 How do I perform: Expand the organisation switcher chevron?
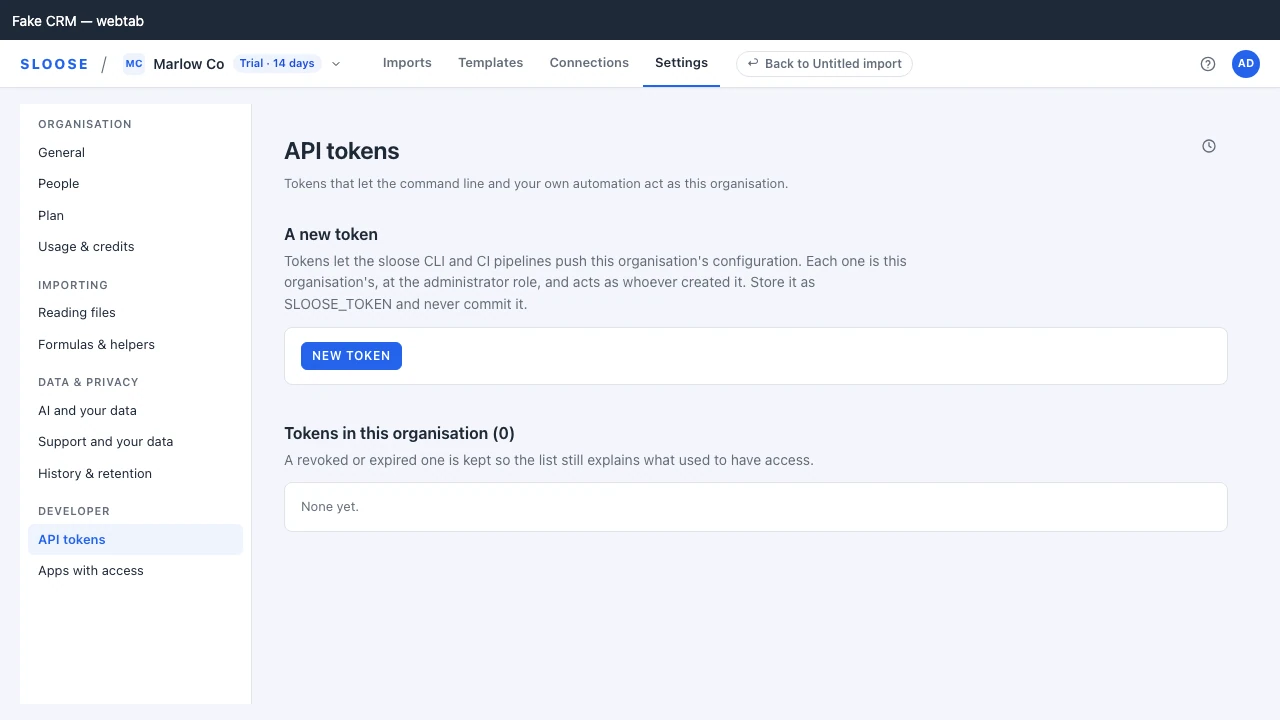336,64
